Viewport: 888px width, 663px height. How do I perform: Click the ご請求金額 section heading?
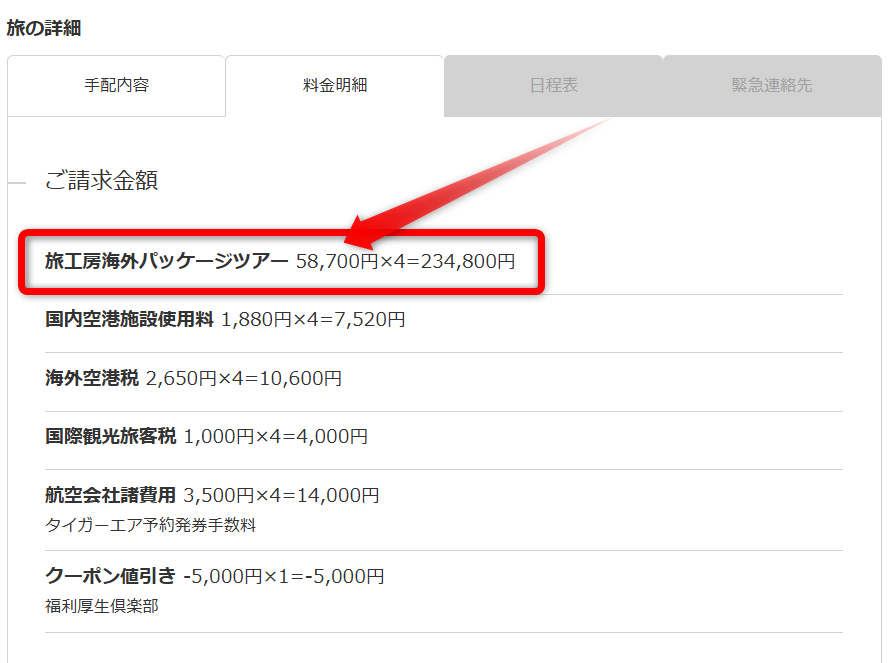tap(101, 181)
